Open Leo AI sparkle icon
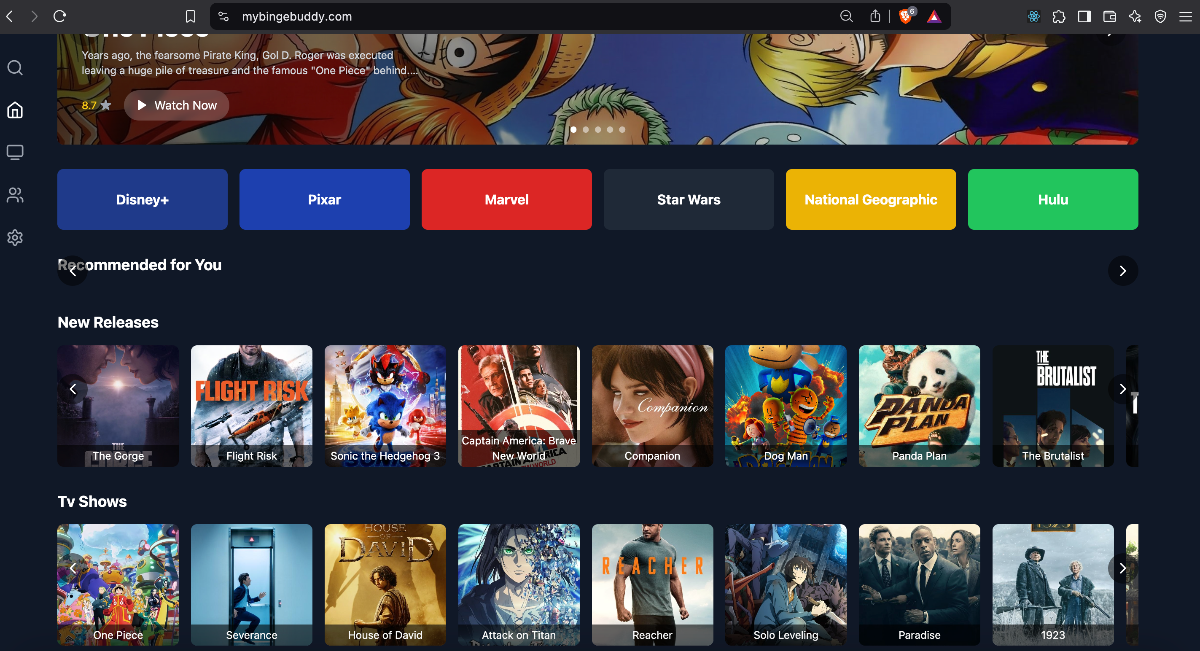 pos(1135,16)
